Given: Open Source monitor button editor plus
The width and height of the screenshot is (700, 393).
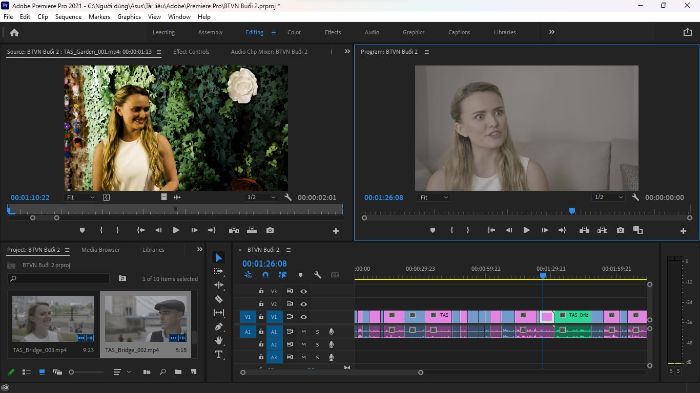Looking at the screenshot, I should coord(336,231).
